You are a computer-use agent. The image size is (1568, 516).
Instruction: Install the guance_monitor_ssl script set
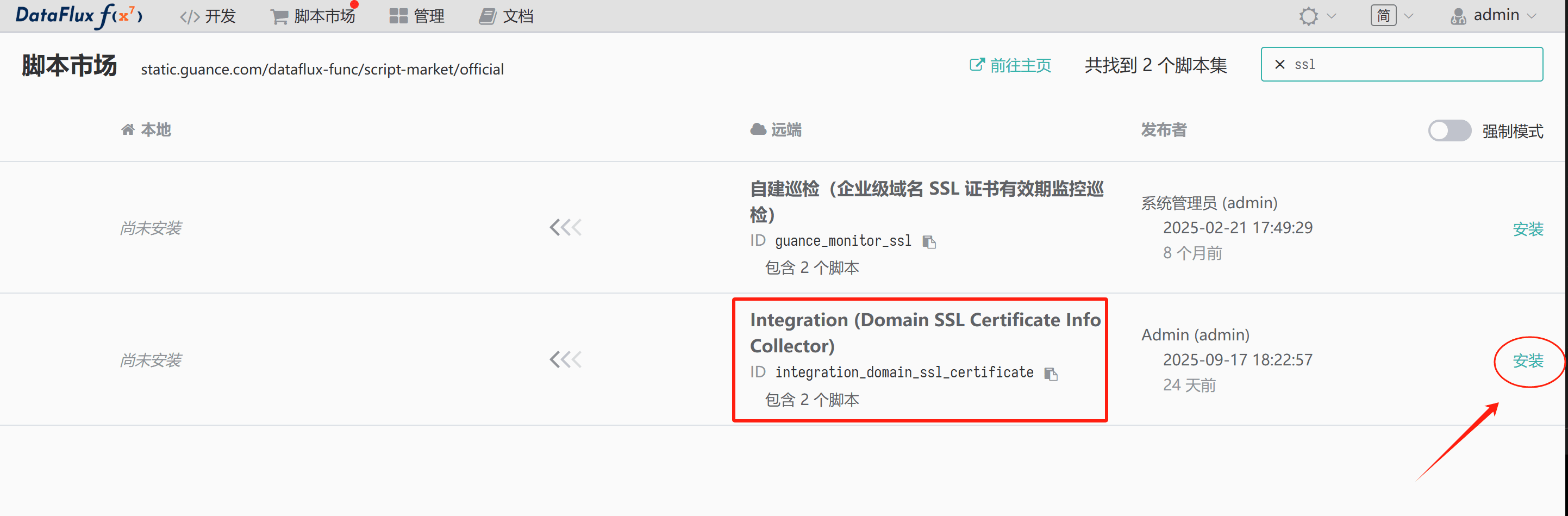click(1527, 229)
